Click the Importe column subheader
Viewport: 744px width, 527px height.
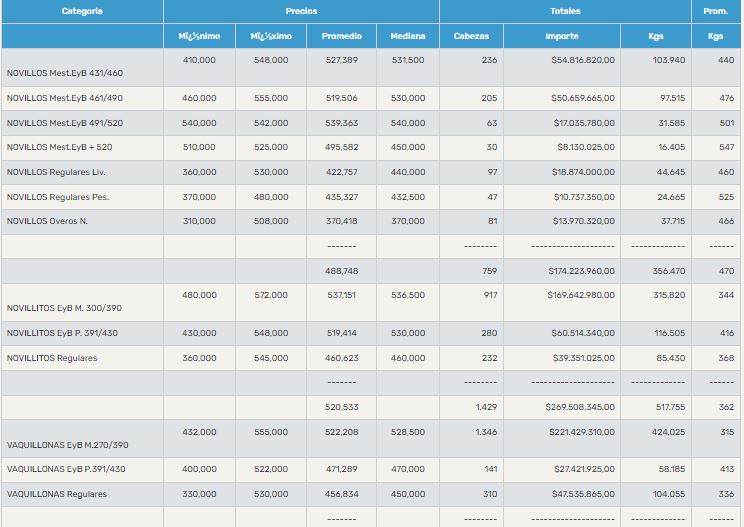point(561,36)
